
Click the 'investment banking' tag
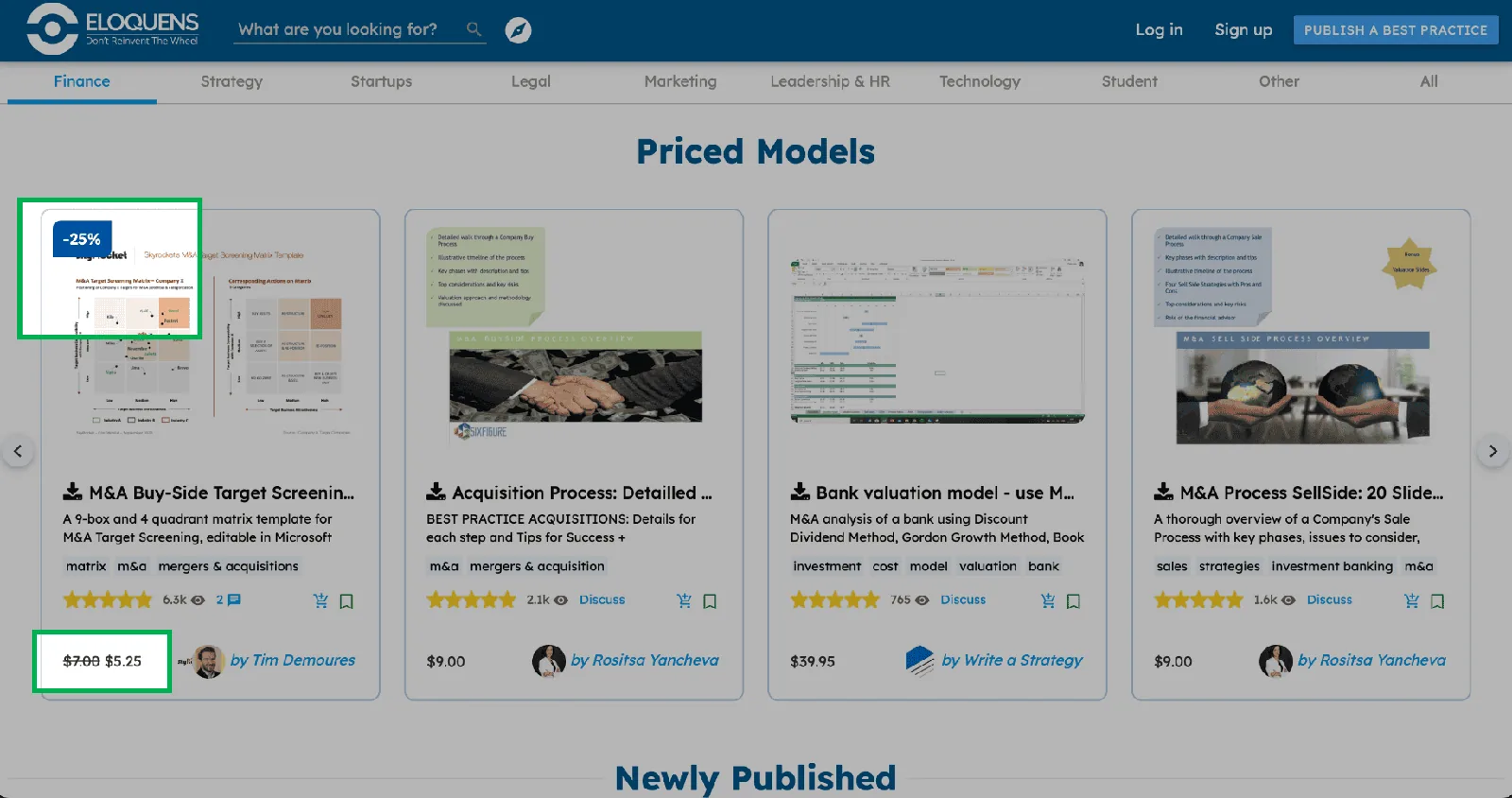click(x=1332, y=566)
